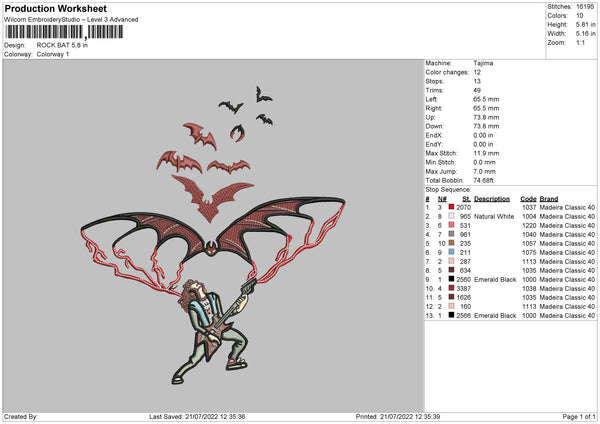Select the Natural White swatch, thread 965
The height and width of the screenshot is (424, 600).
click(452, 216)
